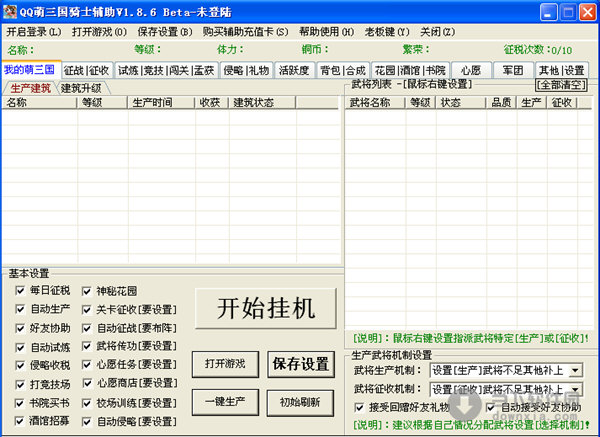Switch to the 其他|设置 tab
This screenshot has width=600, height=437.
tap(562, 70)
